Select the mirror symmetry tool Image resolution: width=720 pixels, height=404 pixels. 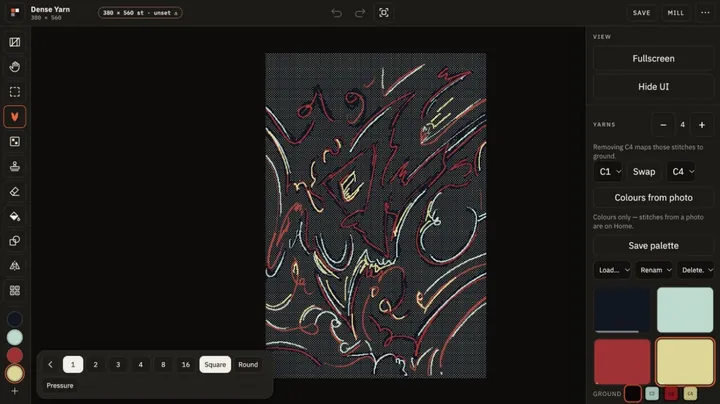coord(15,266)
